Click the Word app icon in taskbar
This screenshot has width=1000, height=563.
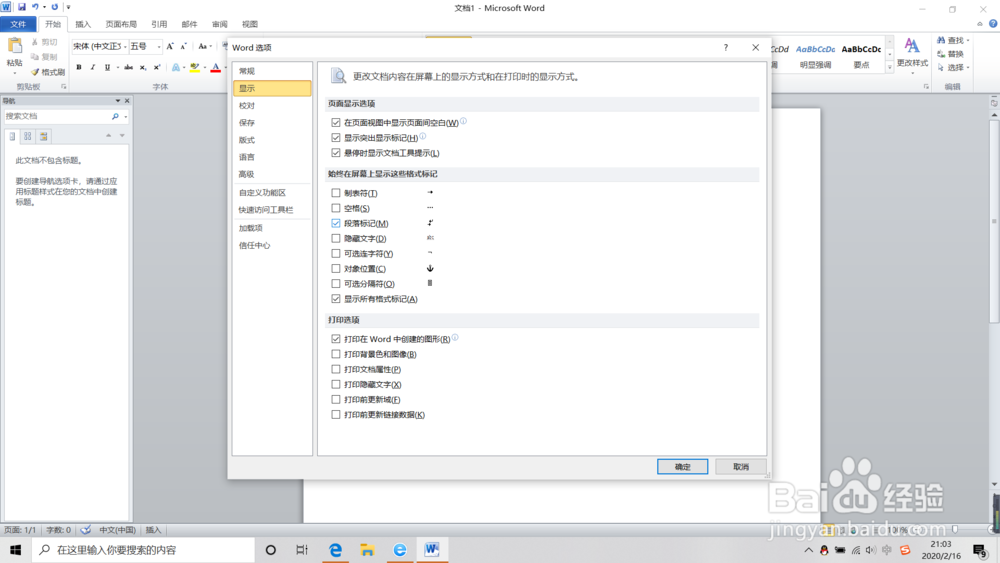(x=432, y=550)
